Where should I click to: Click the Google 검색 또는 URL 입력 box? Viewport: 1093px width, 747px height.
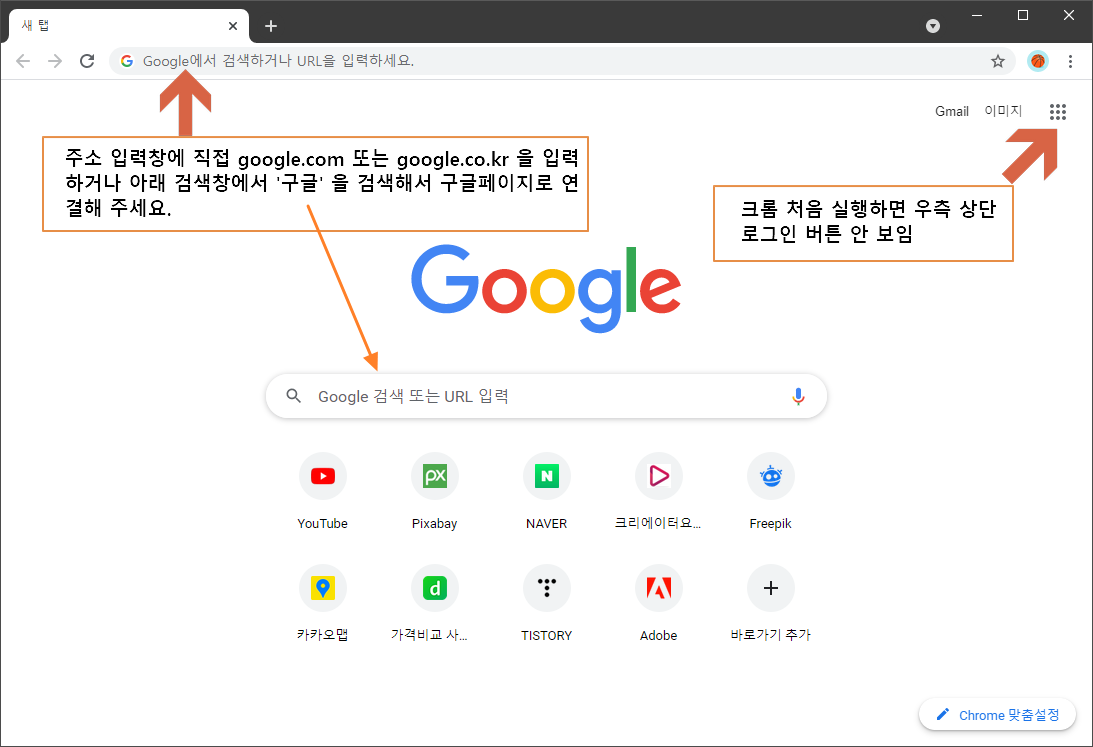546,396
